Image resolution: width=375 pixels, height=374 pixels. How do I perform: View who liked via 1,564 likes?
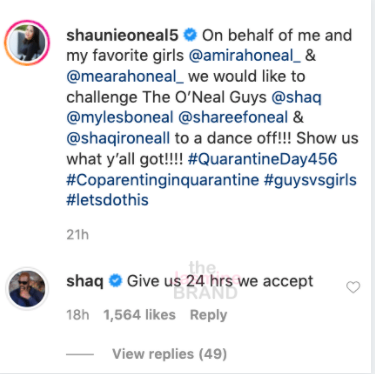(x=139, y=315)
